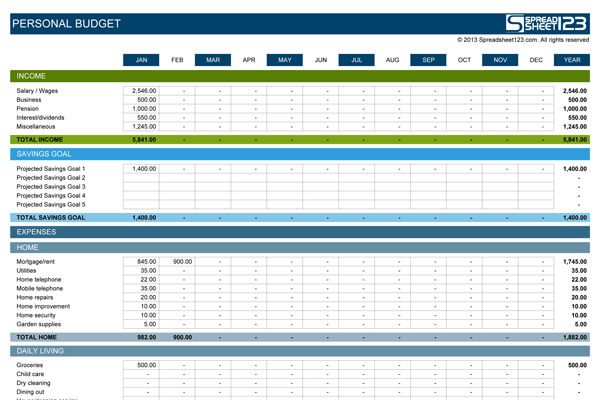Select the JAN column header
This screenshot has width=600, height=400.
click(141, 60)
